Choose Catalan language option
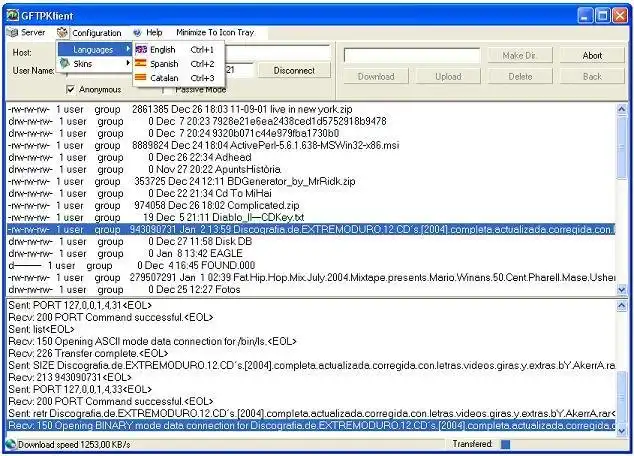Viewport: 634px width, 456px height. [x=179, y=78]
